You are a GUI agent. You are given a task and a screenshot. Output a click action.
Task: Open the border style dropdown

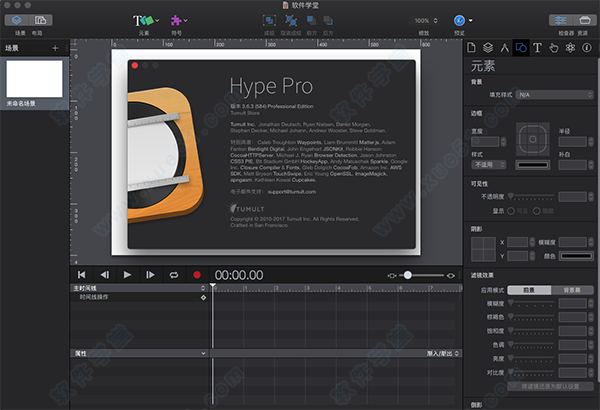click(489, 165)
